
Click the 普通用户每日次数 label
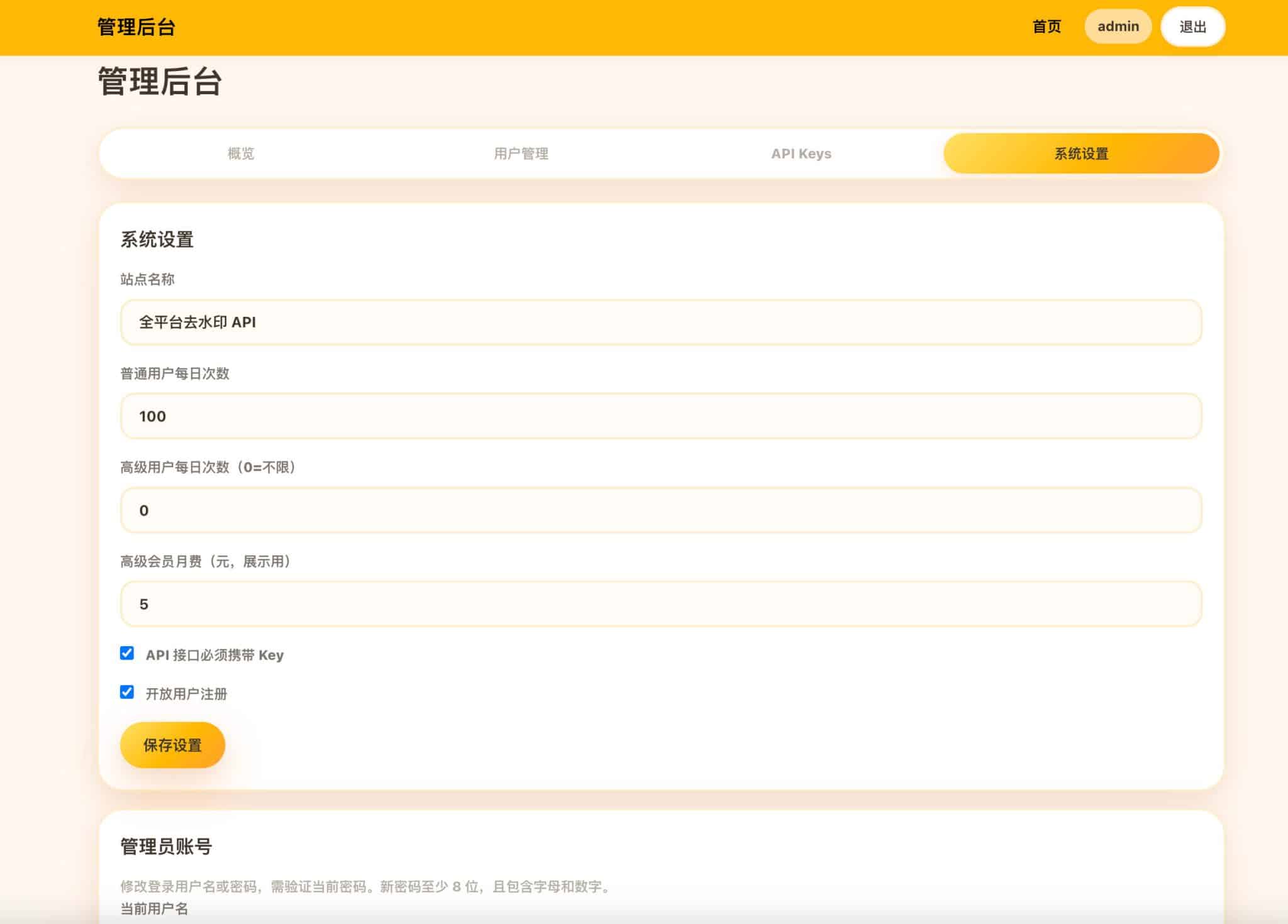point(175,373)
